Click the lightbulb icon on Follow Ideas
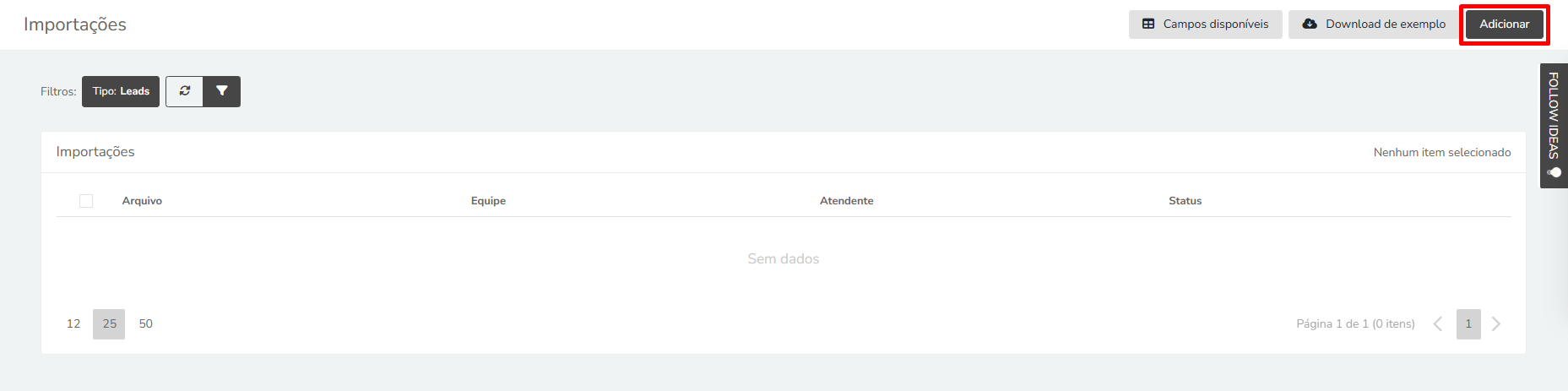Screen dimensions: 1568x391 click(x=1554, y=172)
